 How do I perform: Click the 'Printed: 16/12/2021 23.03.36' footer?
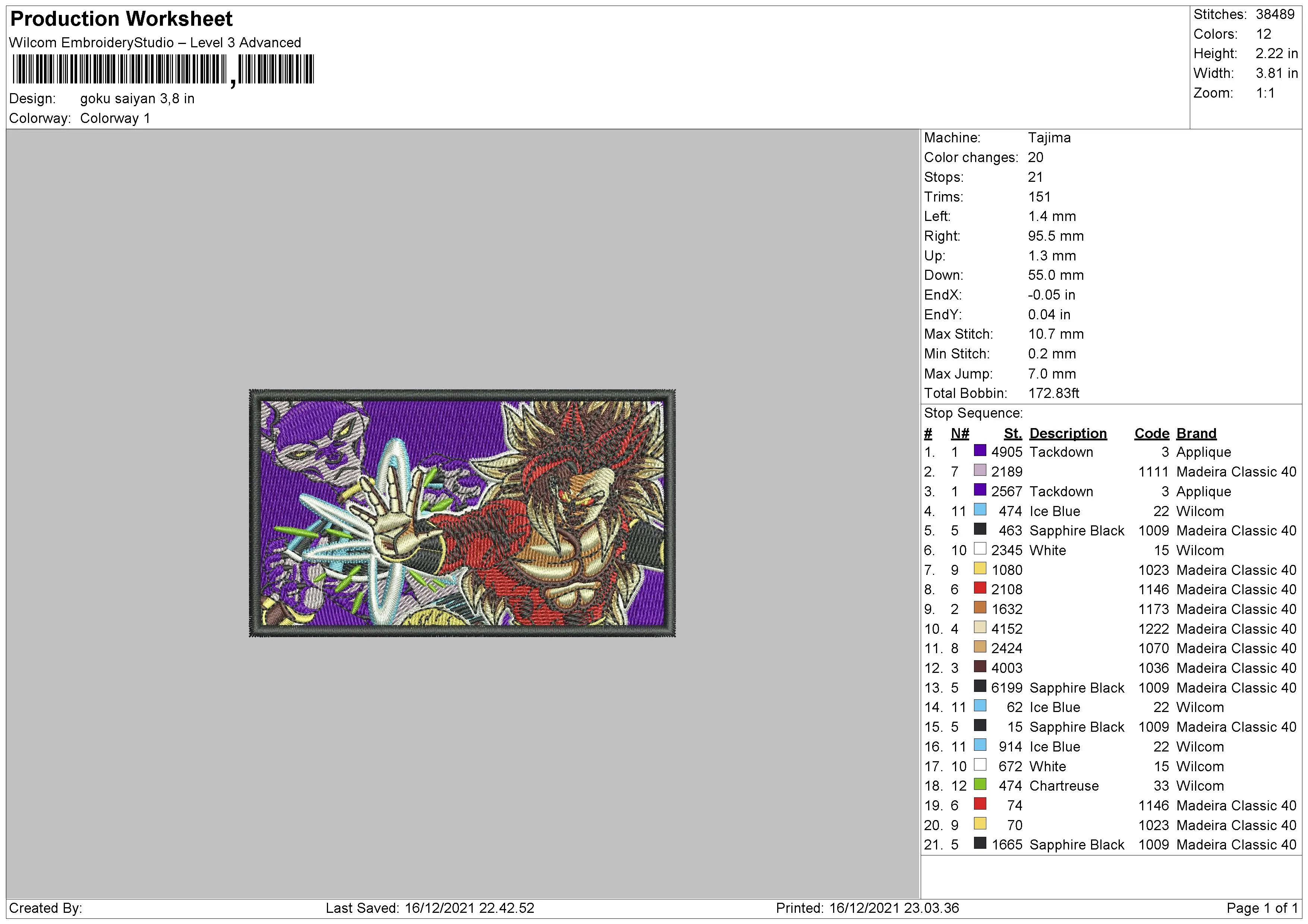click(x=868, y=908)
